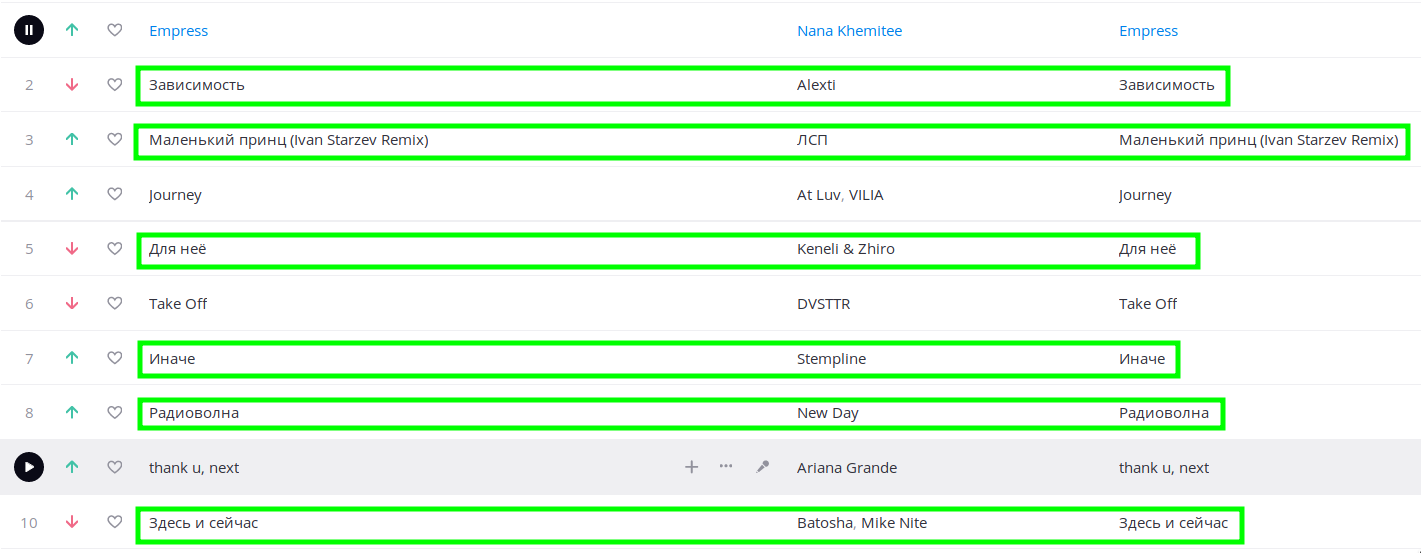Add thank u, next using plus icon
The height and width of the screenshot is (553, 1421).
coord(691,467)
